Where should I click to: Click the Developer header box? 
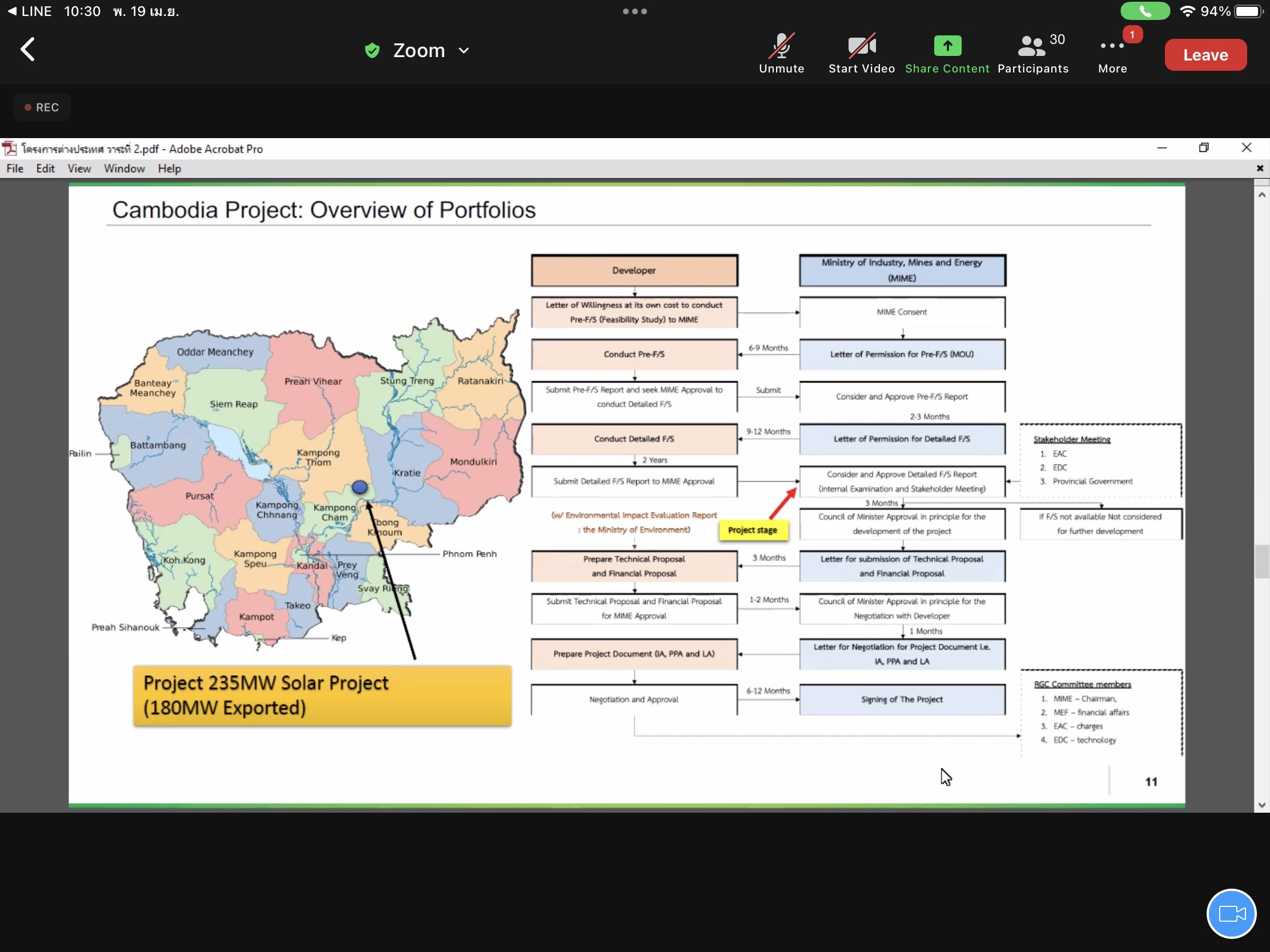coord(634,271)
